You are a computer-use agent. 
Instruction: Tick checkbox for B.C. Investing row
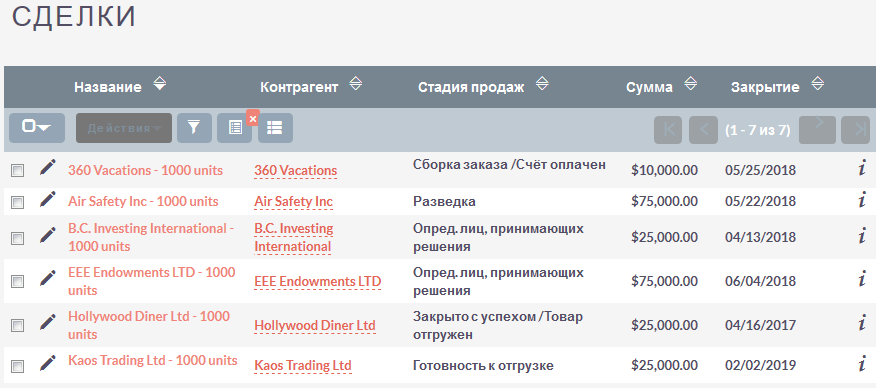18,238
